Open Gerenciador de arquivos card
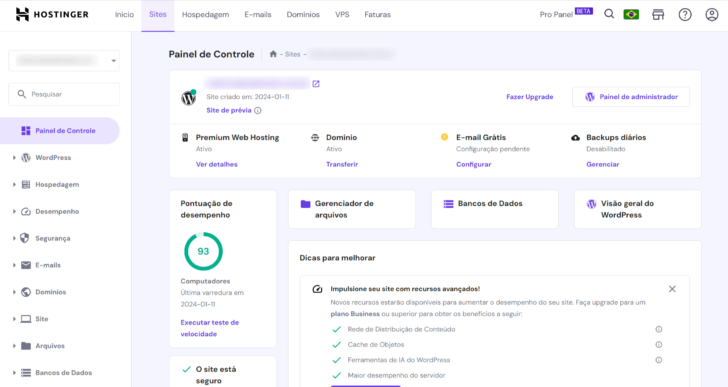728x387 pixels. (352, 209)
